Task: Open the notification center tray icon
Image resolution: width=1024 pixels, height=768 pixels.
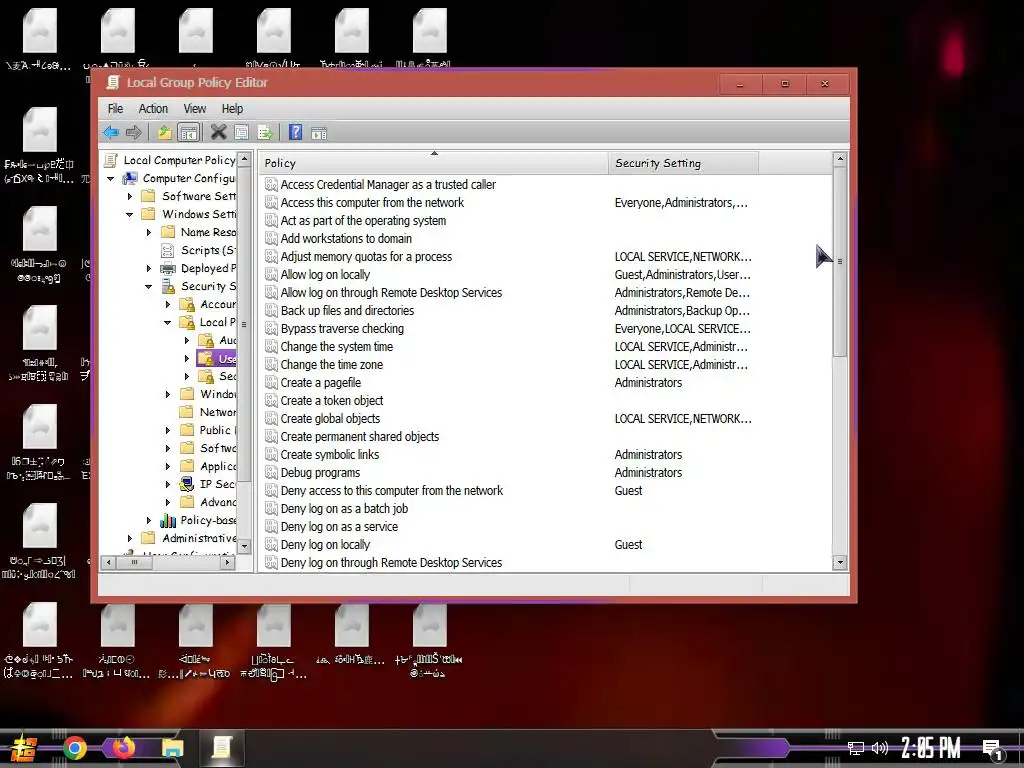Action: point(993,749)
